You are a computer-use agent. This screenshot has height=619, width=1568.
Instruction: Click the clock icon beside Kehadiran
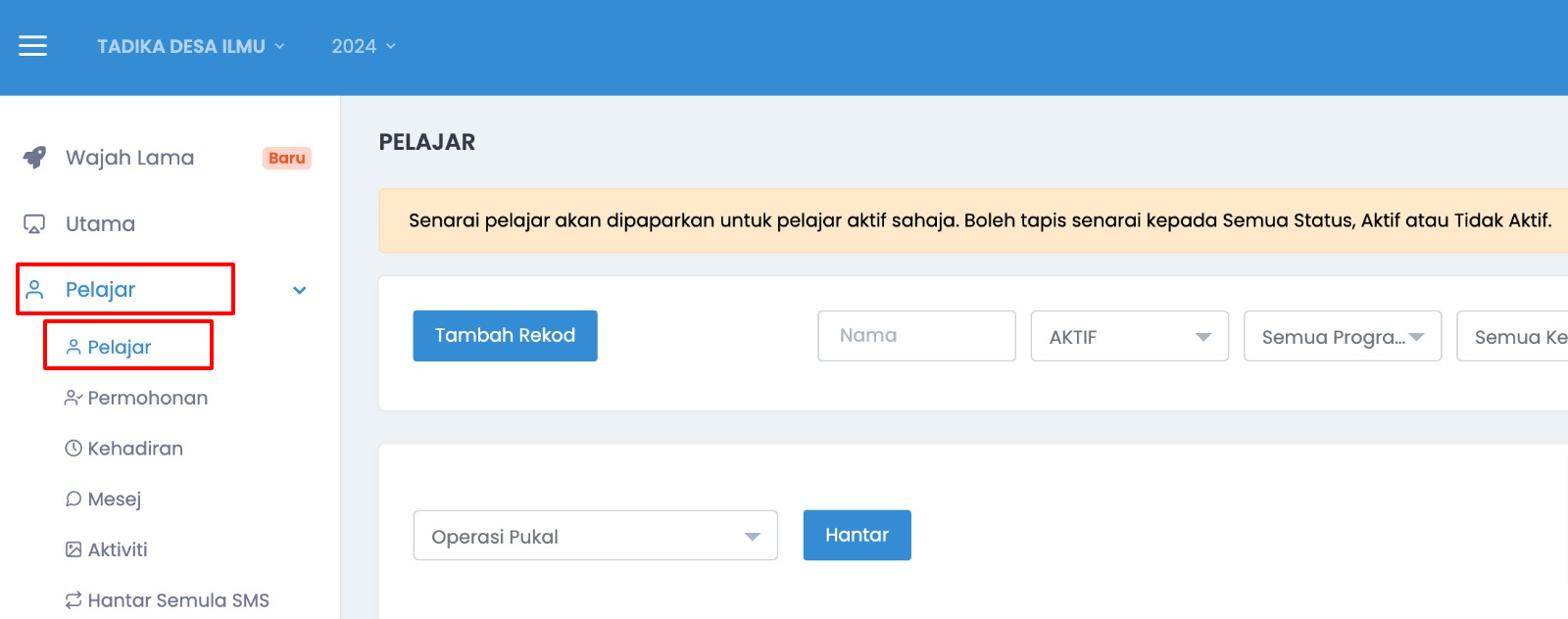coord(73,449)
